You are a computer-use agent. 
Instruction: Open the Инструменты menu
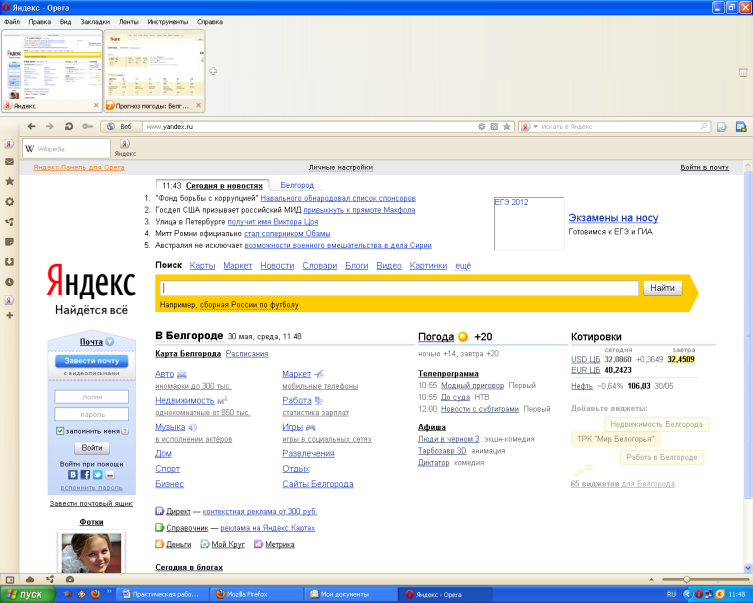tap(168, 22)
